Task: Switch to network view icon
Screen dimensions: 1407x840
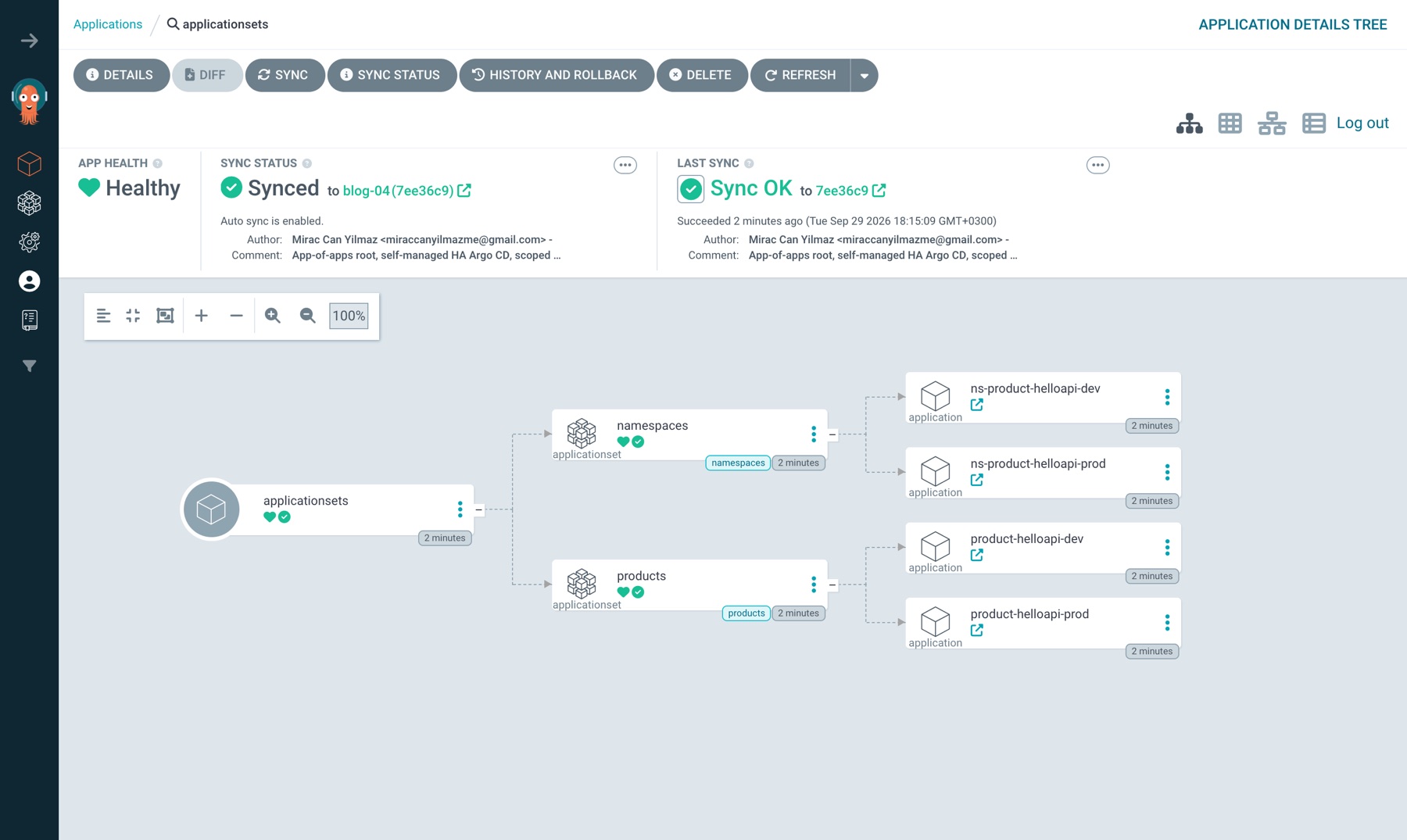Action: (1272, 123)
